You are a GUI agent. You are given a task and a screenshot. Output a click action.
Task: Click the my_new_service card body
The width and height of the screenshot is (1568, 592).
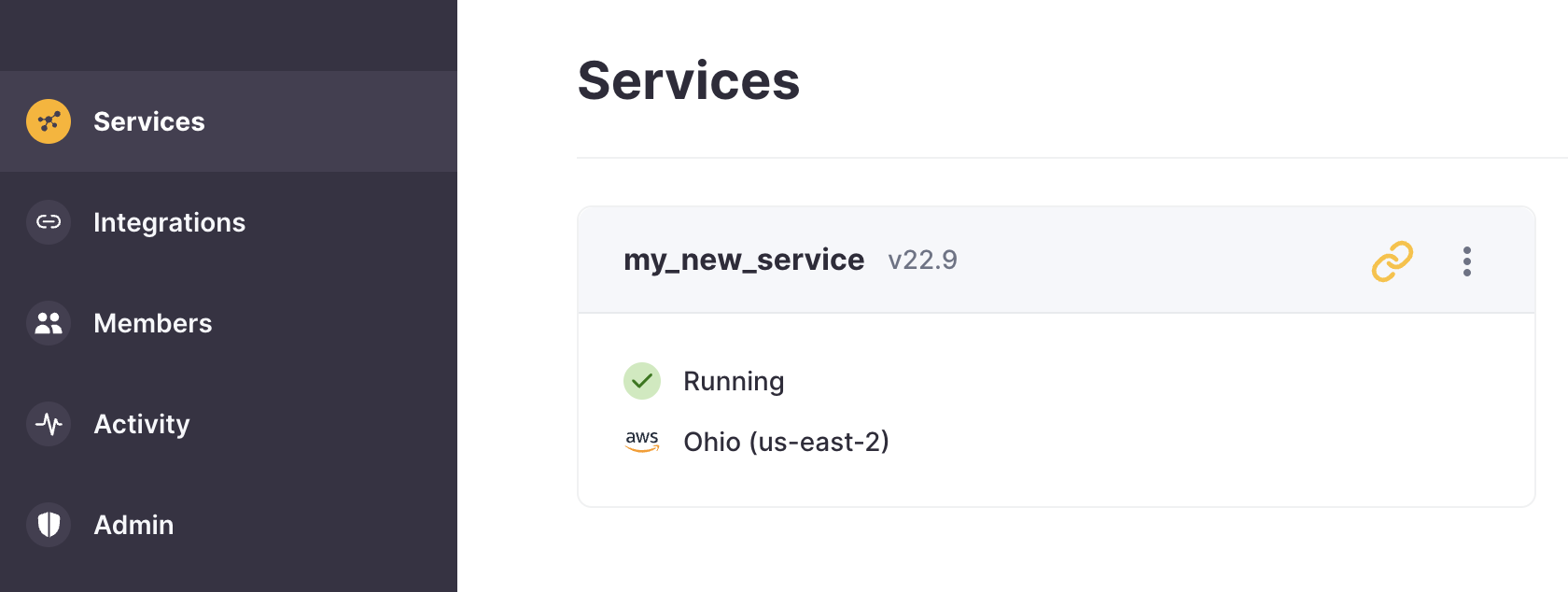(x=1167, y=411)
